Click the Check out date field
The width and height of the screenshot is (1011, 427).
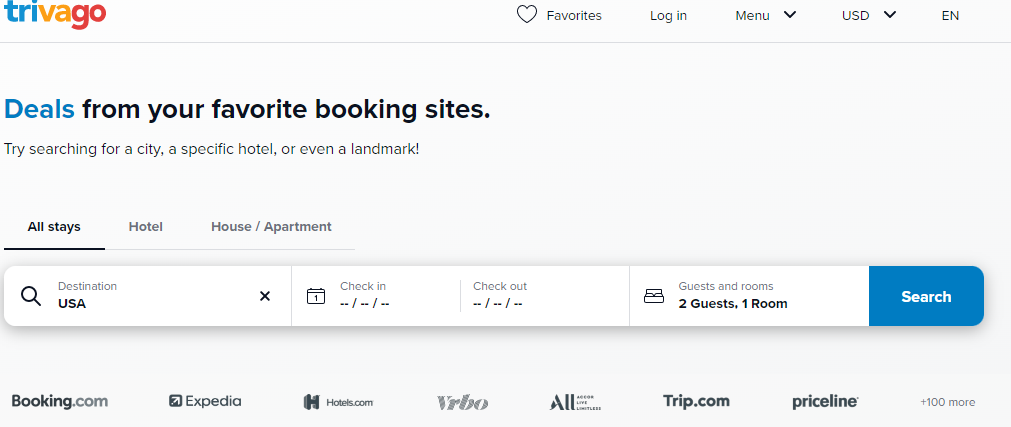point(540,296)
